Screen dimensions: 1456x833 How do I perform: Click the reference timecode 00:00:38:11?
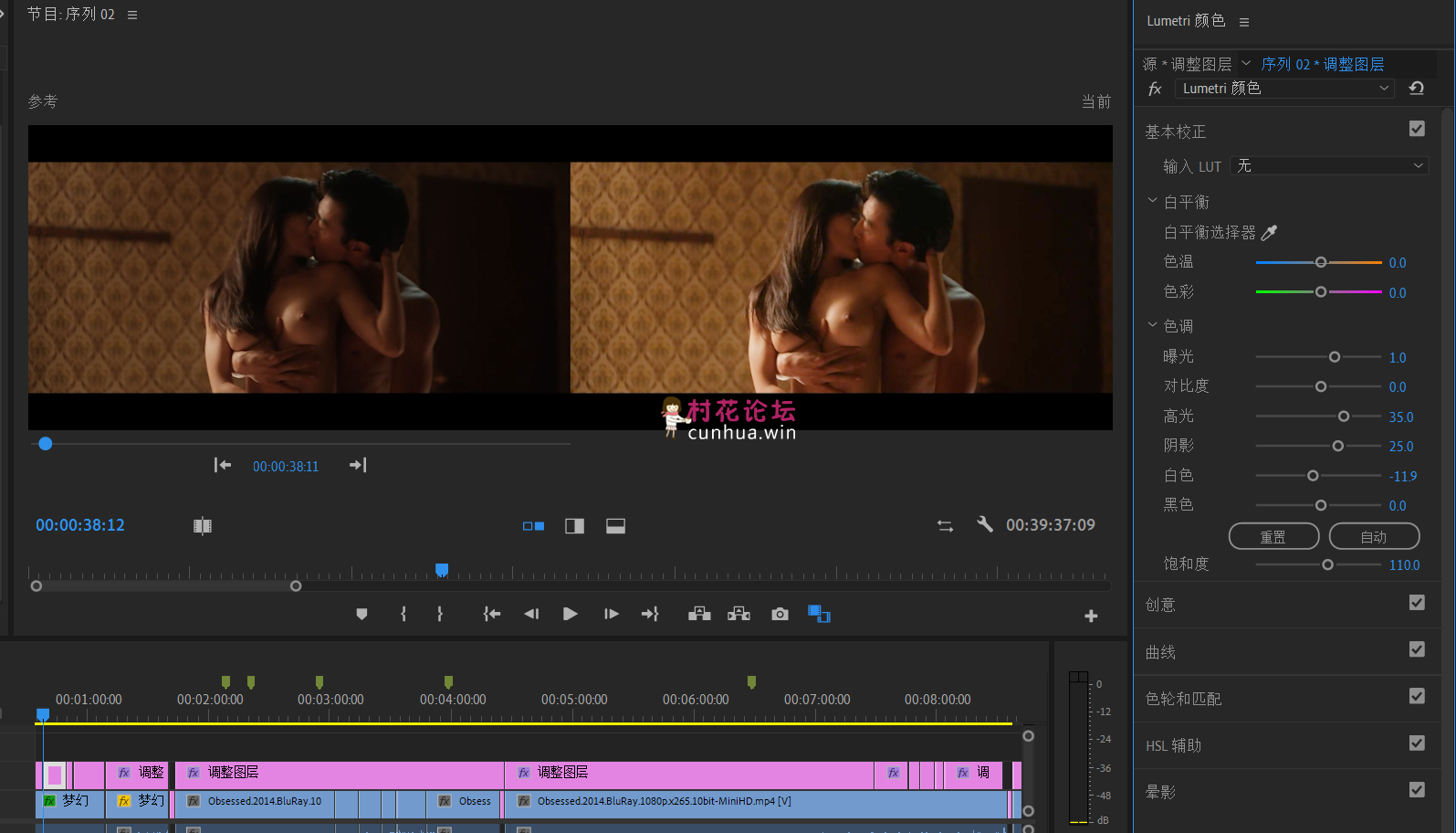pos(286,467)
